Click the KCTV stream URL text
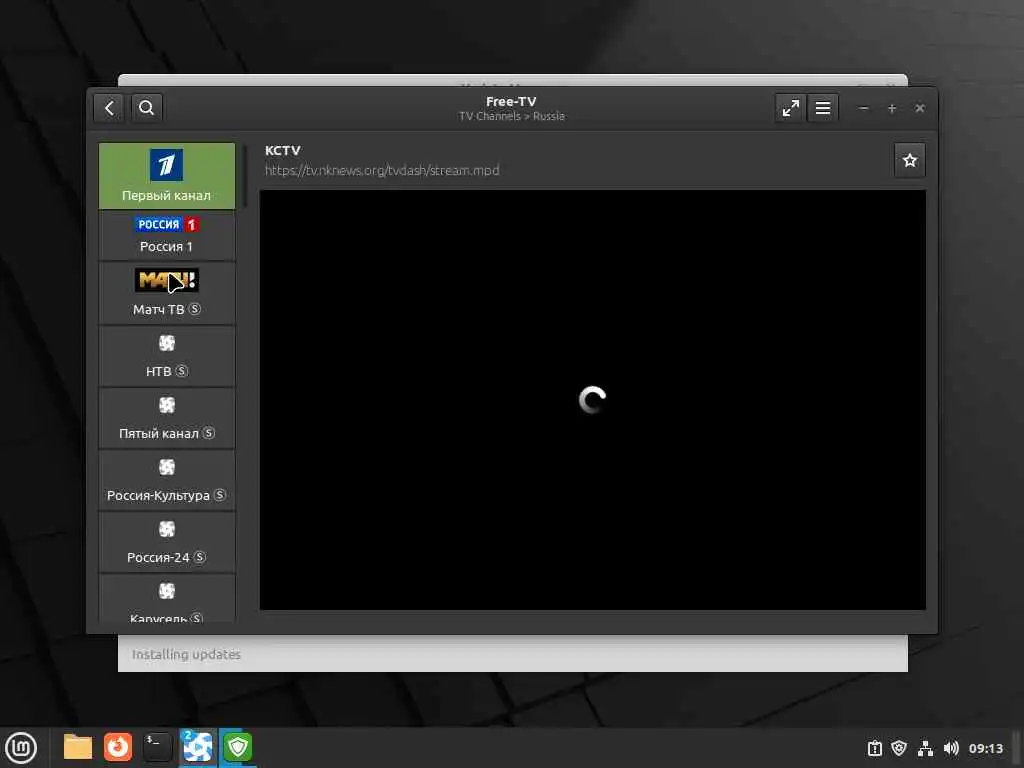The width and height of the screenshot is (1024, 768). [382, 170]
